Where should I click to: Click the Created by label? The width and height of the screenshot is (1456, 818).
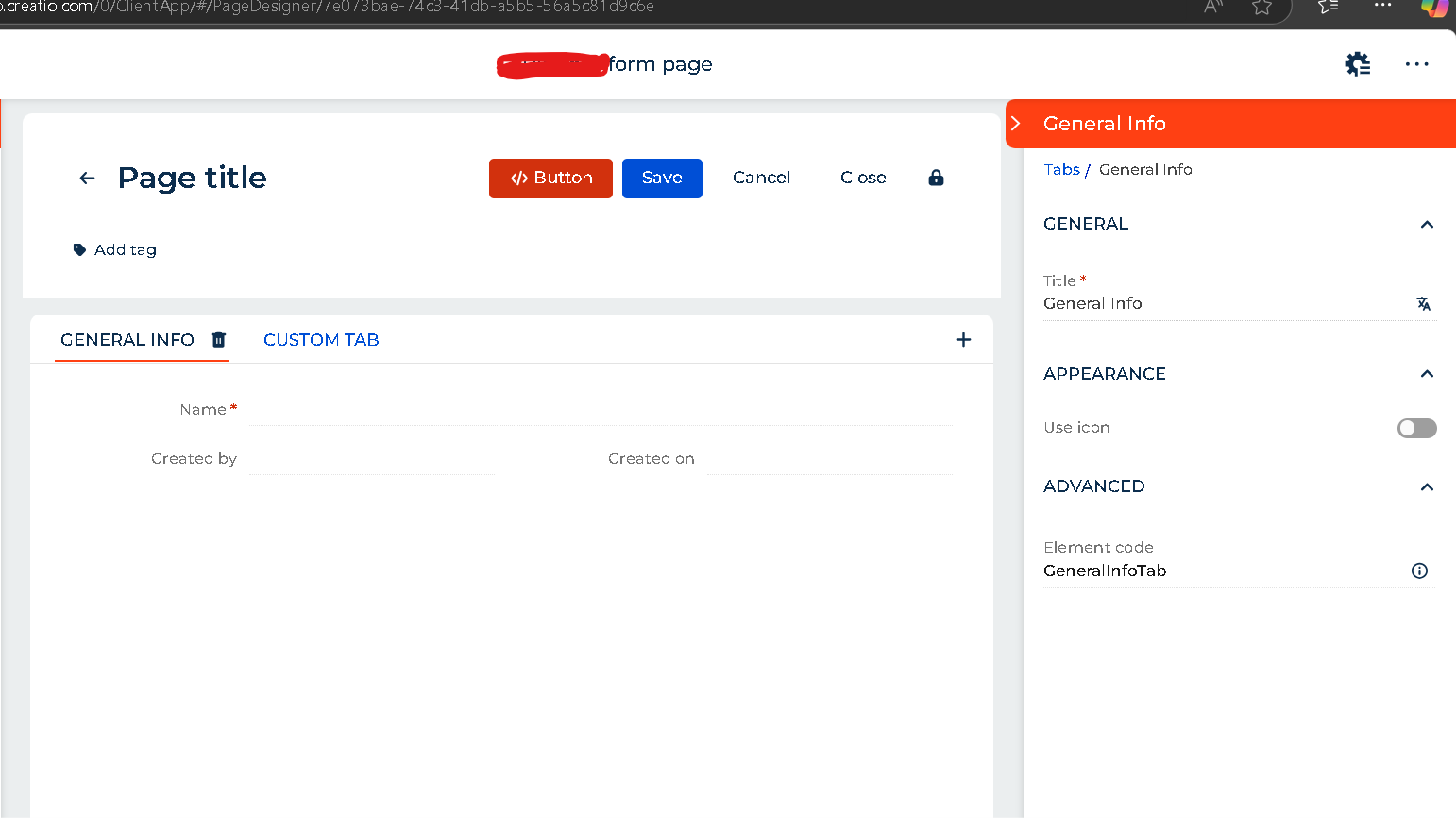pos(194,458)
